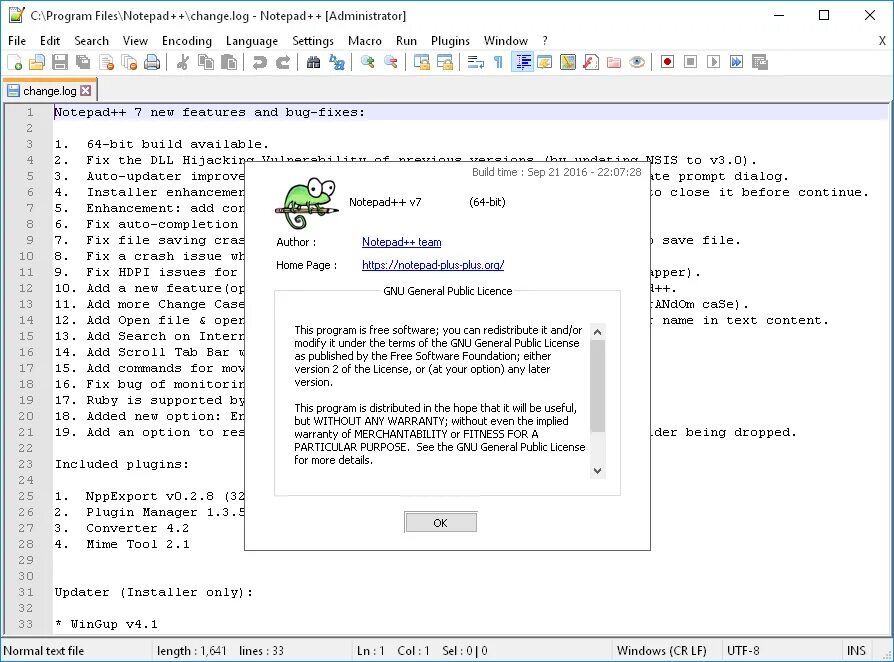Click the Close All documents toolbar icon

point(129,62)
